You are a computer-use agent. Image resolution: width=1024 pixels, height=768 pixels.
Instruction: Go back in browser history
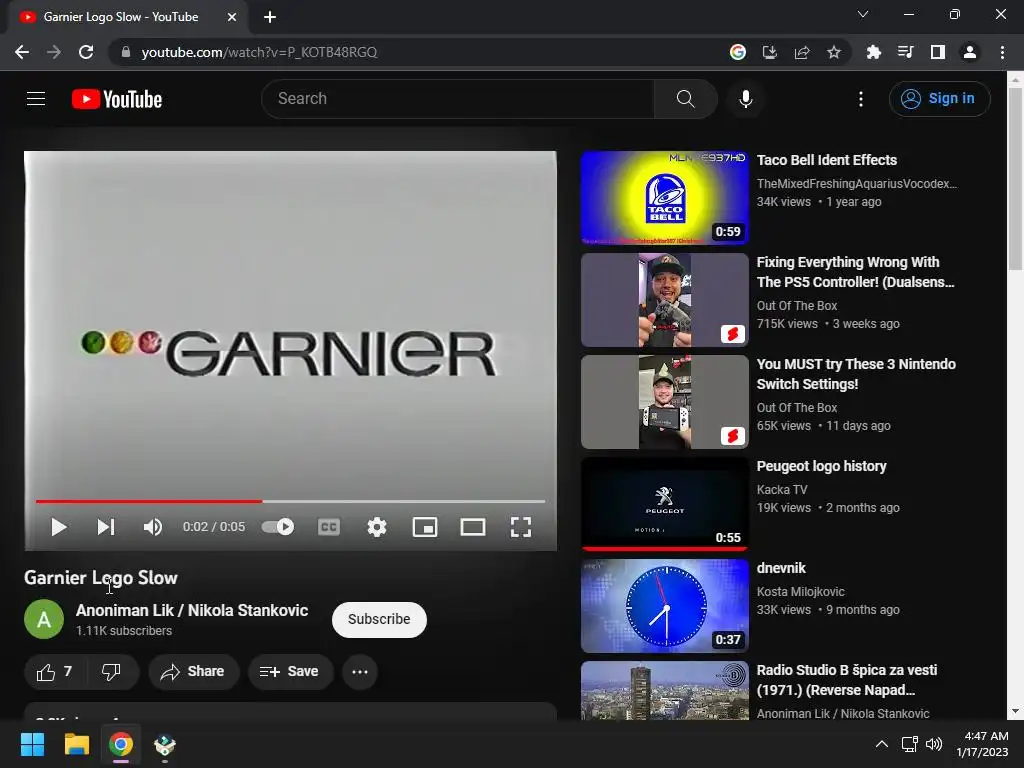(x=22, y=52)
